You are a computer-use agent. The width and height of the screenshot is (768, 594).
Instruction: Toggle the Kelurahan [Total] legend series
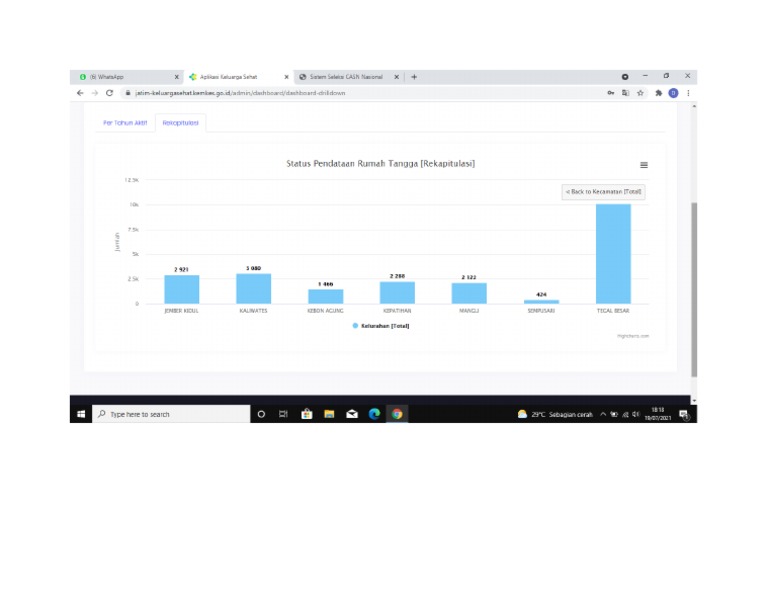point(381,326)
